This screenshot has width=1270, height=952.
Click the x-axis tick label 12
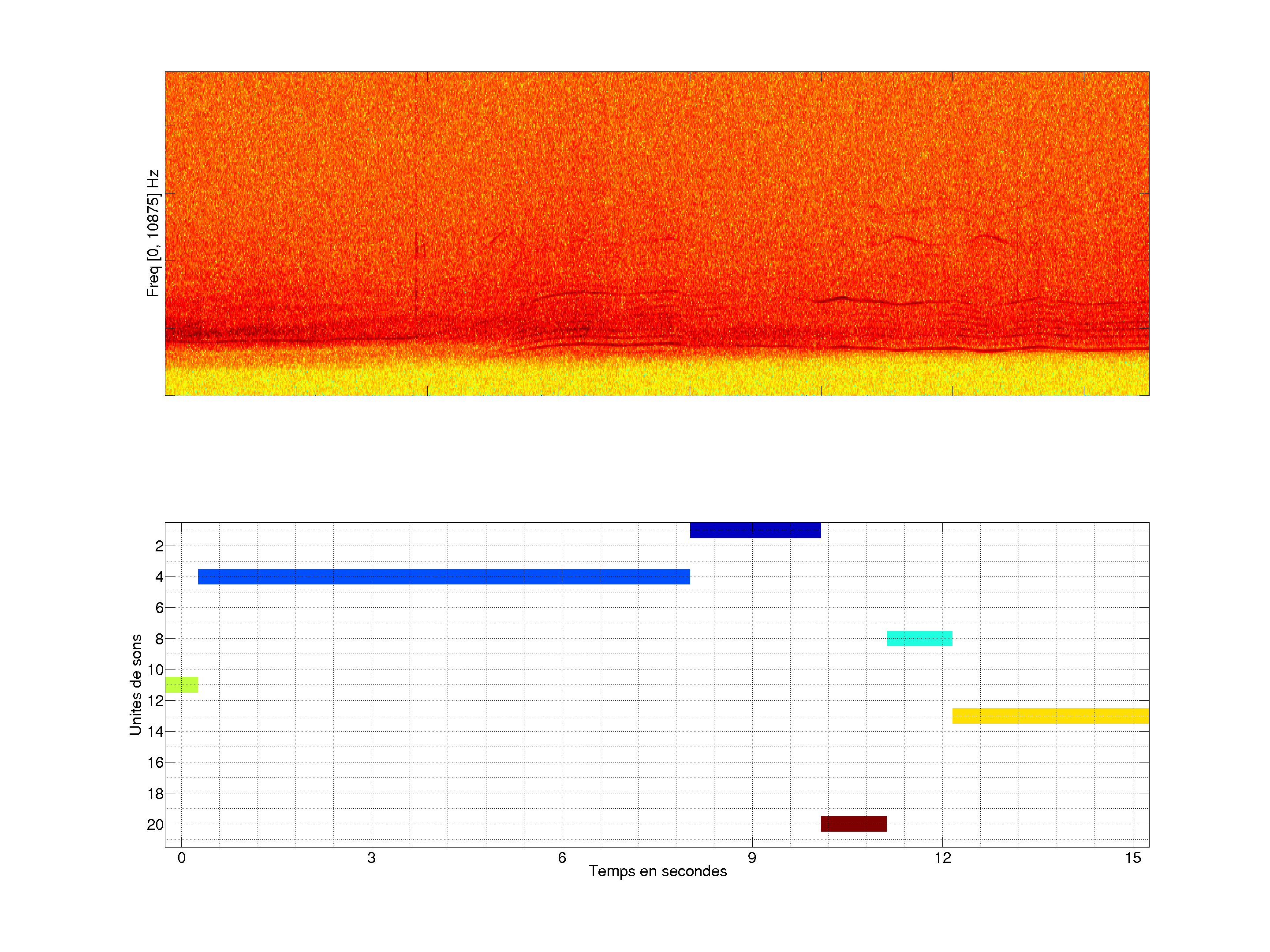pyautogui.click(x=942, y=858)
